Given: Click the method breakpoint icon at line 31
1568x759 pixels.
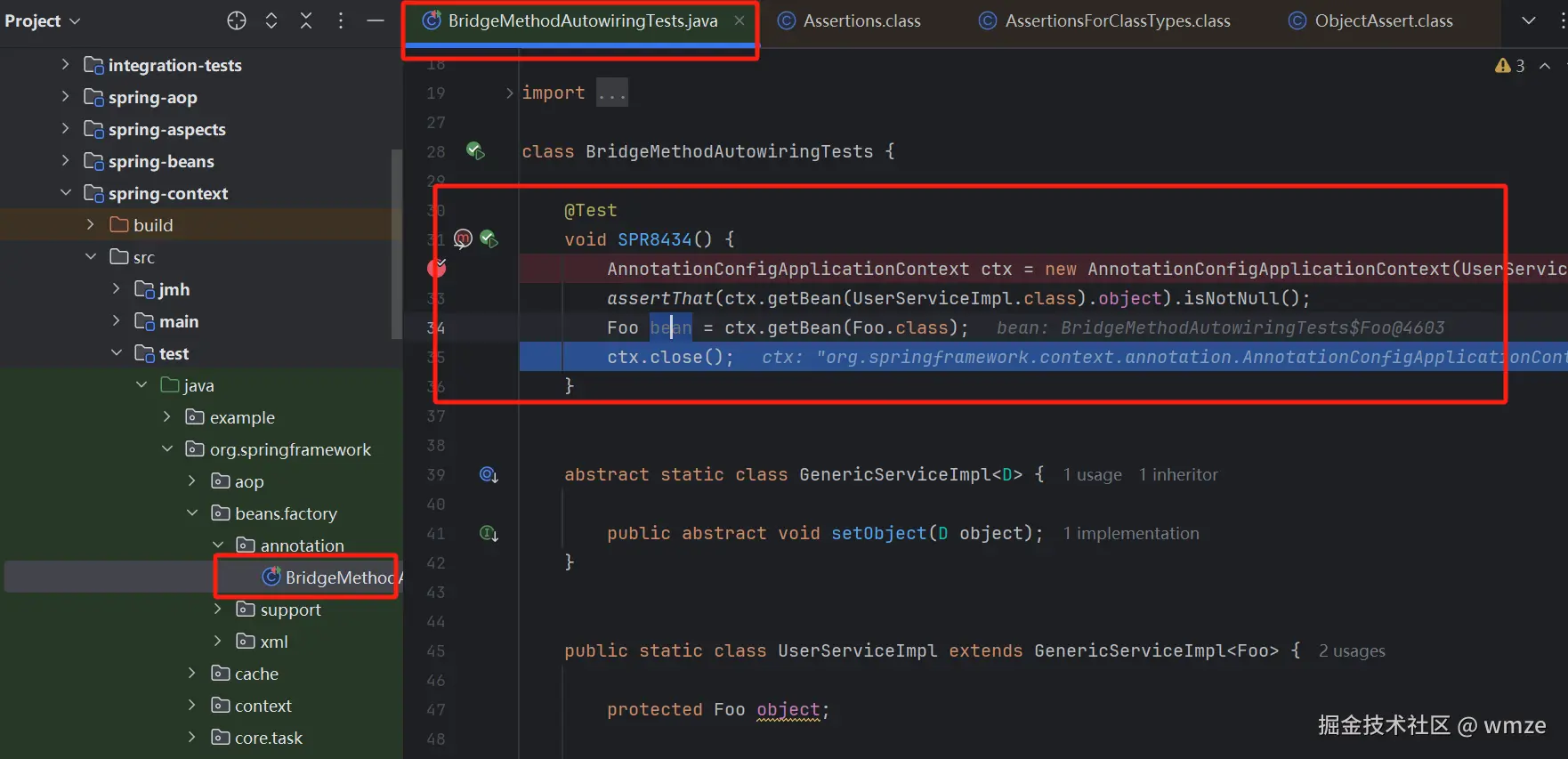Looking at the screenshot, I should (x=463, y=238).
